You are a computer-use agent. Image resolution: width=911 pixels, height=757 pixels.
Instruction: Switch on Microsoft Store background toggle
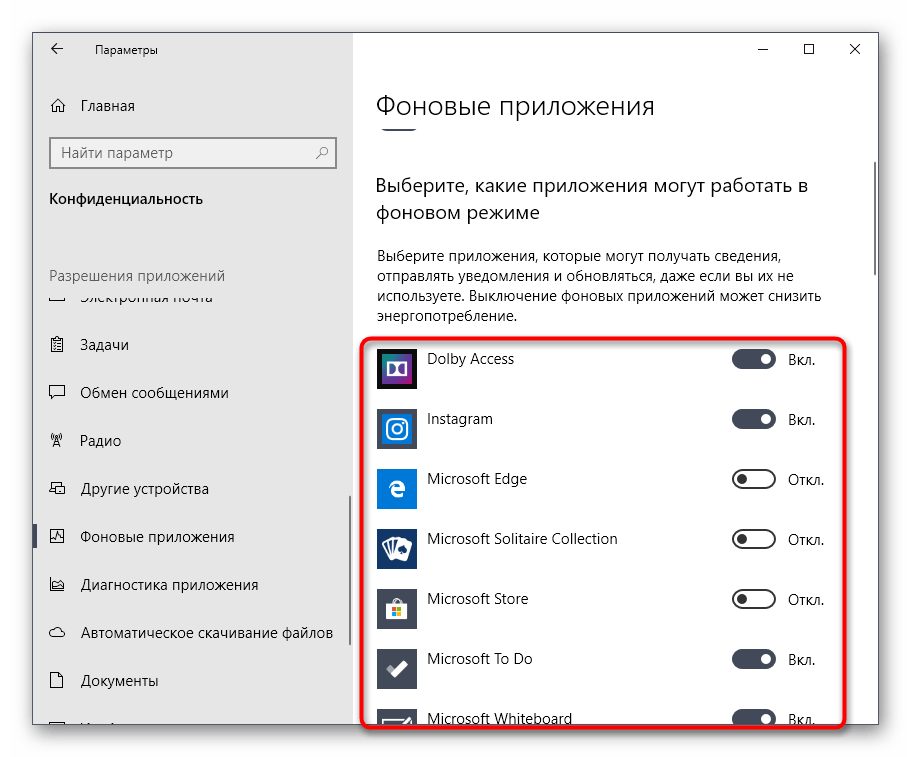click(x=754, y=599)
